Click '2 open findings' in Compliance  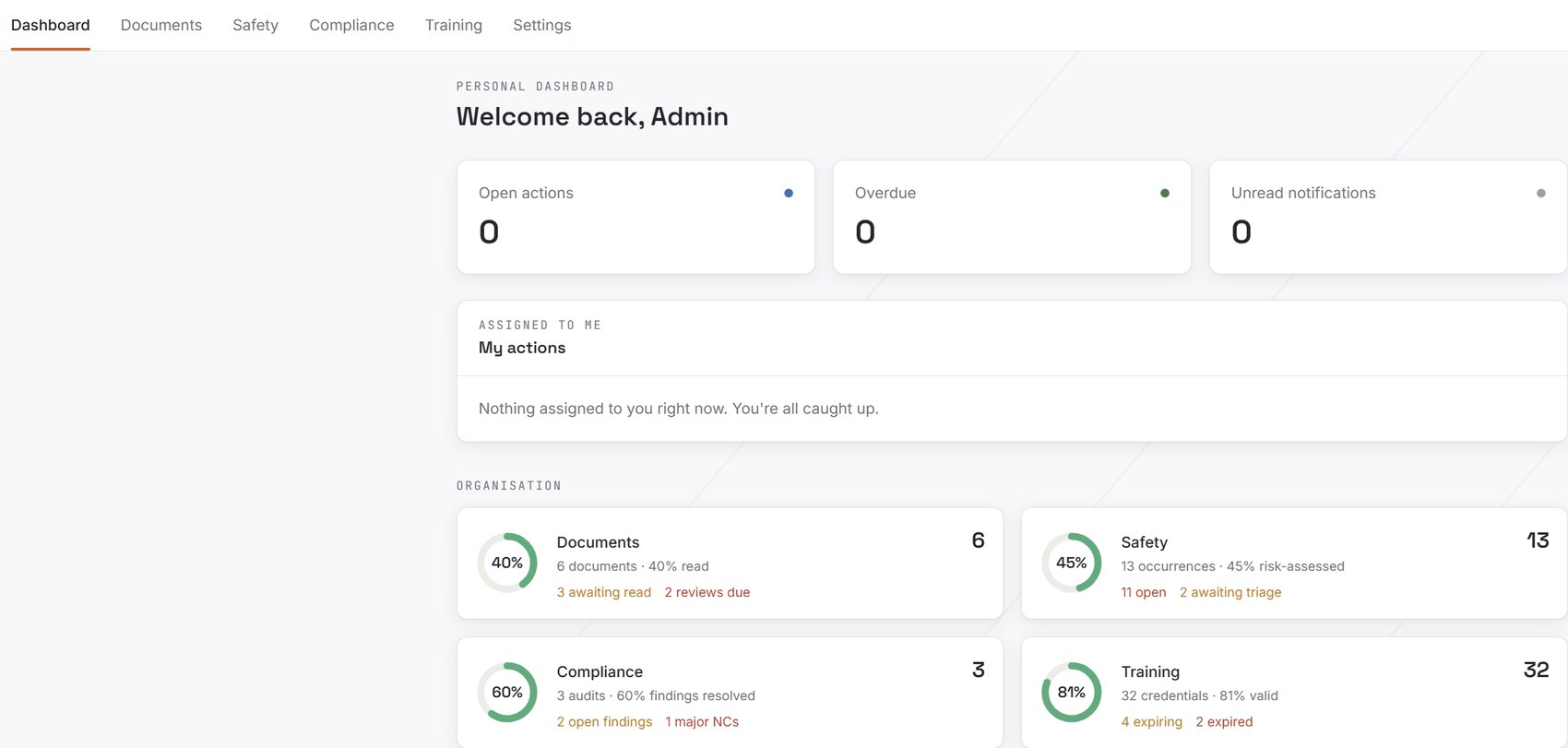pos(604,721)
